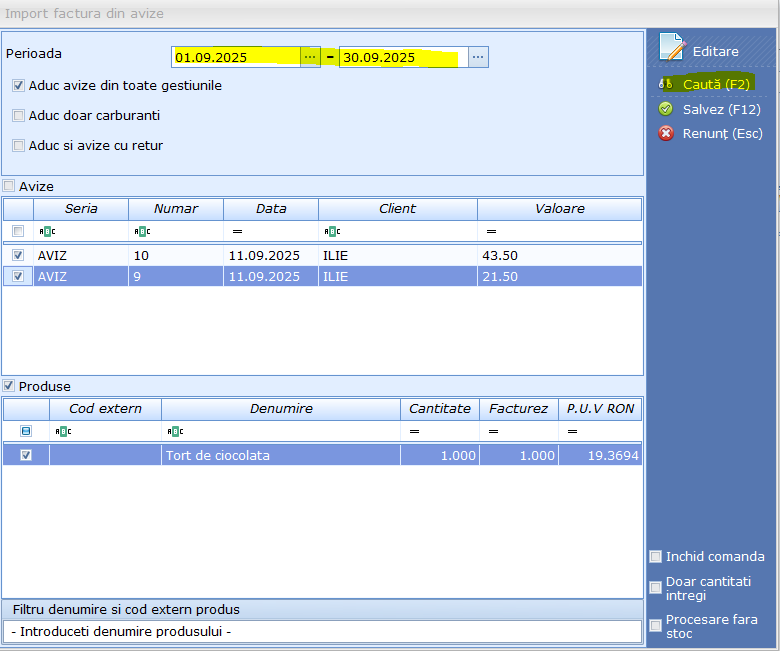Click the red X Renunț icon
Screen dimensions: 780x651
point(666,133)
